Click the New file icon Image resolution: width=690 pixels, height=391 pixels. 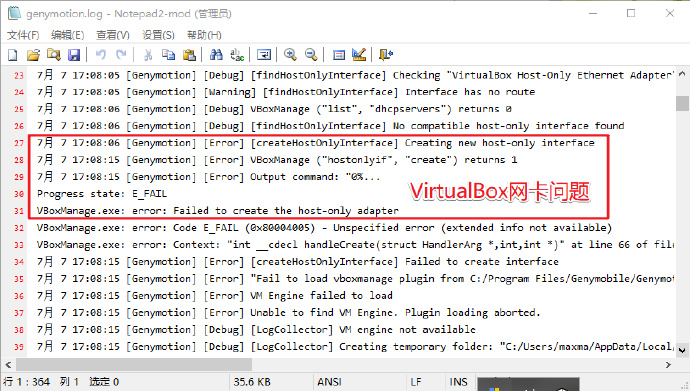tap(13, 55)
